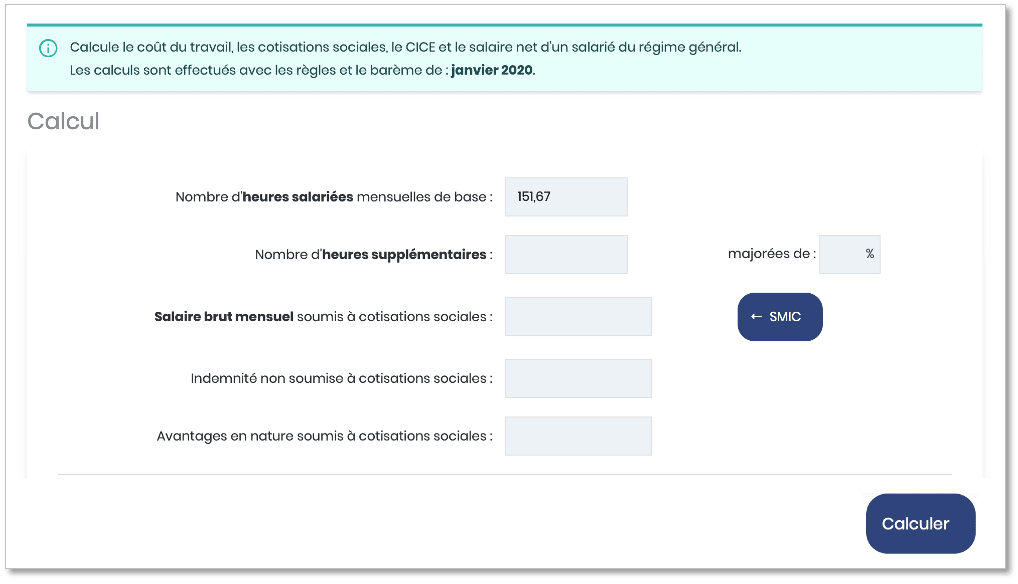Image resolution: width=1018 pixels, height=584 pixels.
Task: Click the Calcul section heading
Action: click(63, 121)
